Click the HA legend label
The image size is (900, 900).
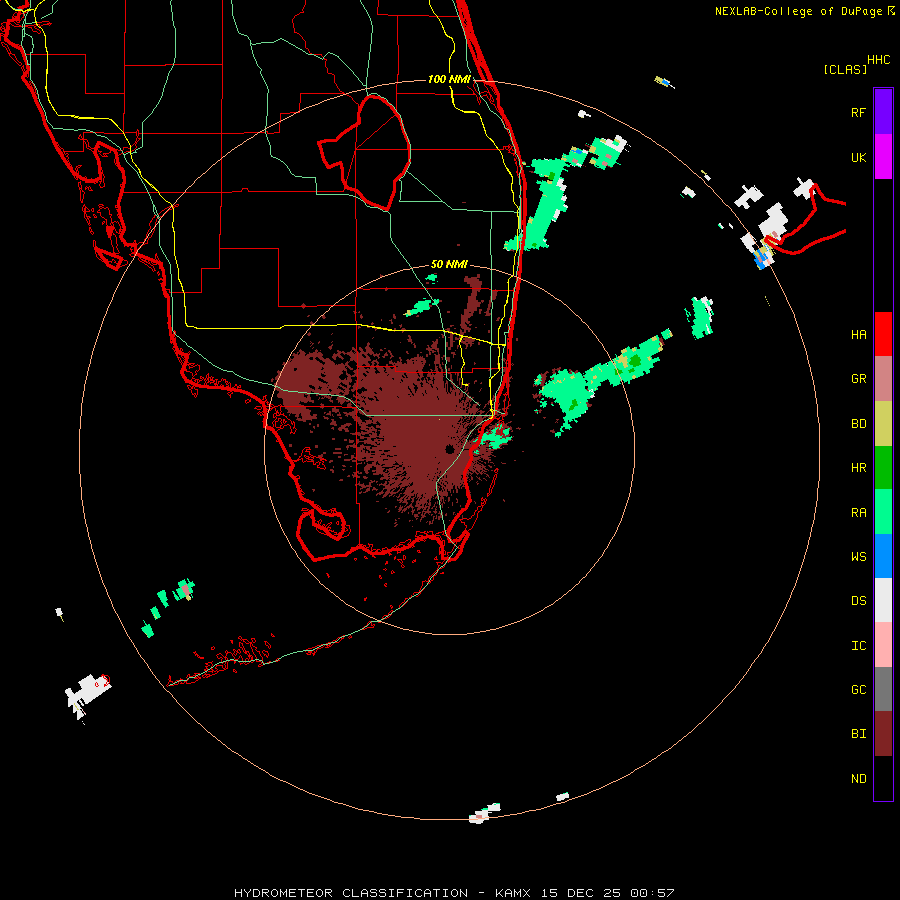tap(858, 335)
